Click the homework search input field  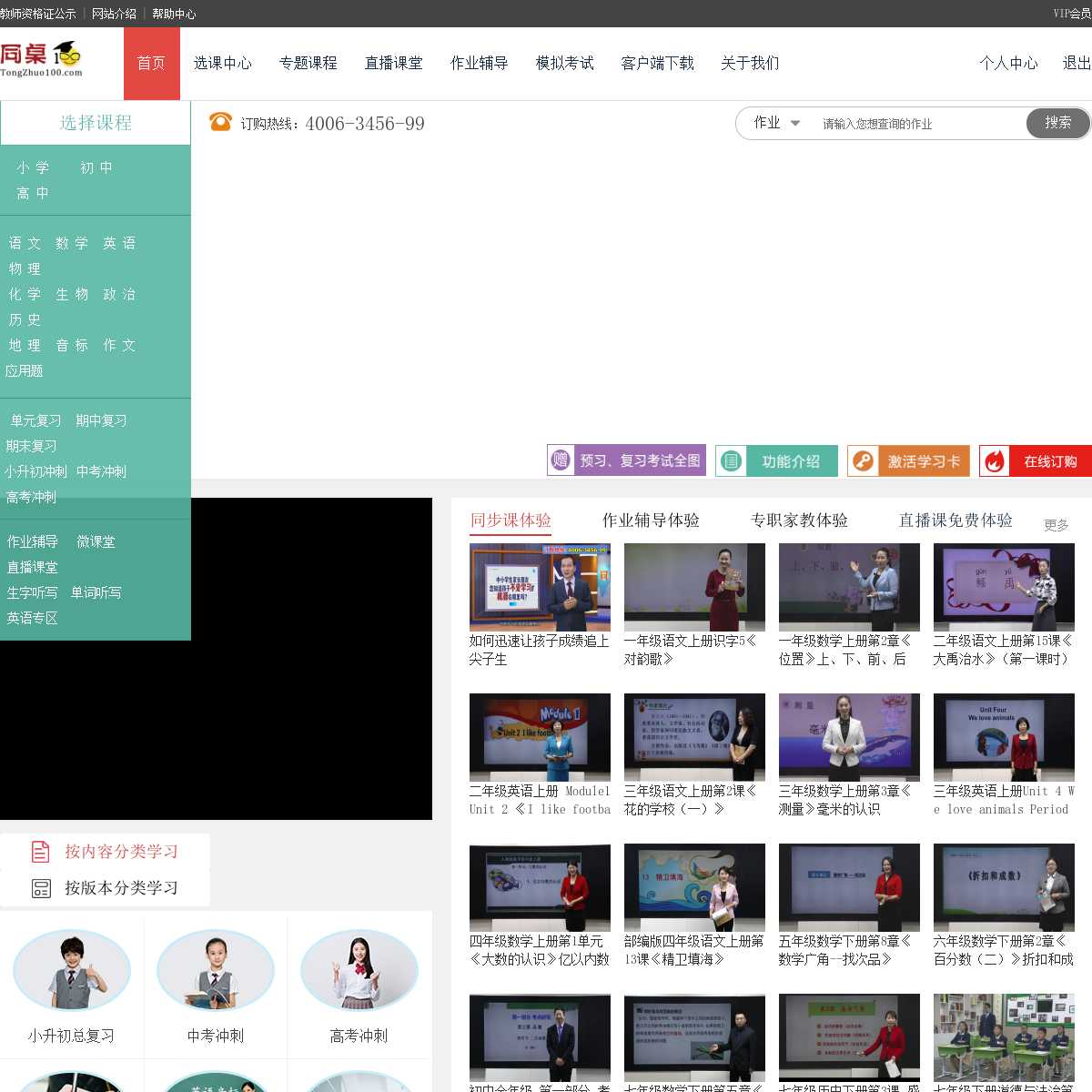click(x=917, y=124)
